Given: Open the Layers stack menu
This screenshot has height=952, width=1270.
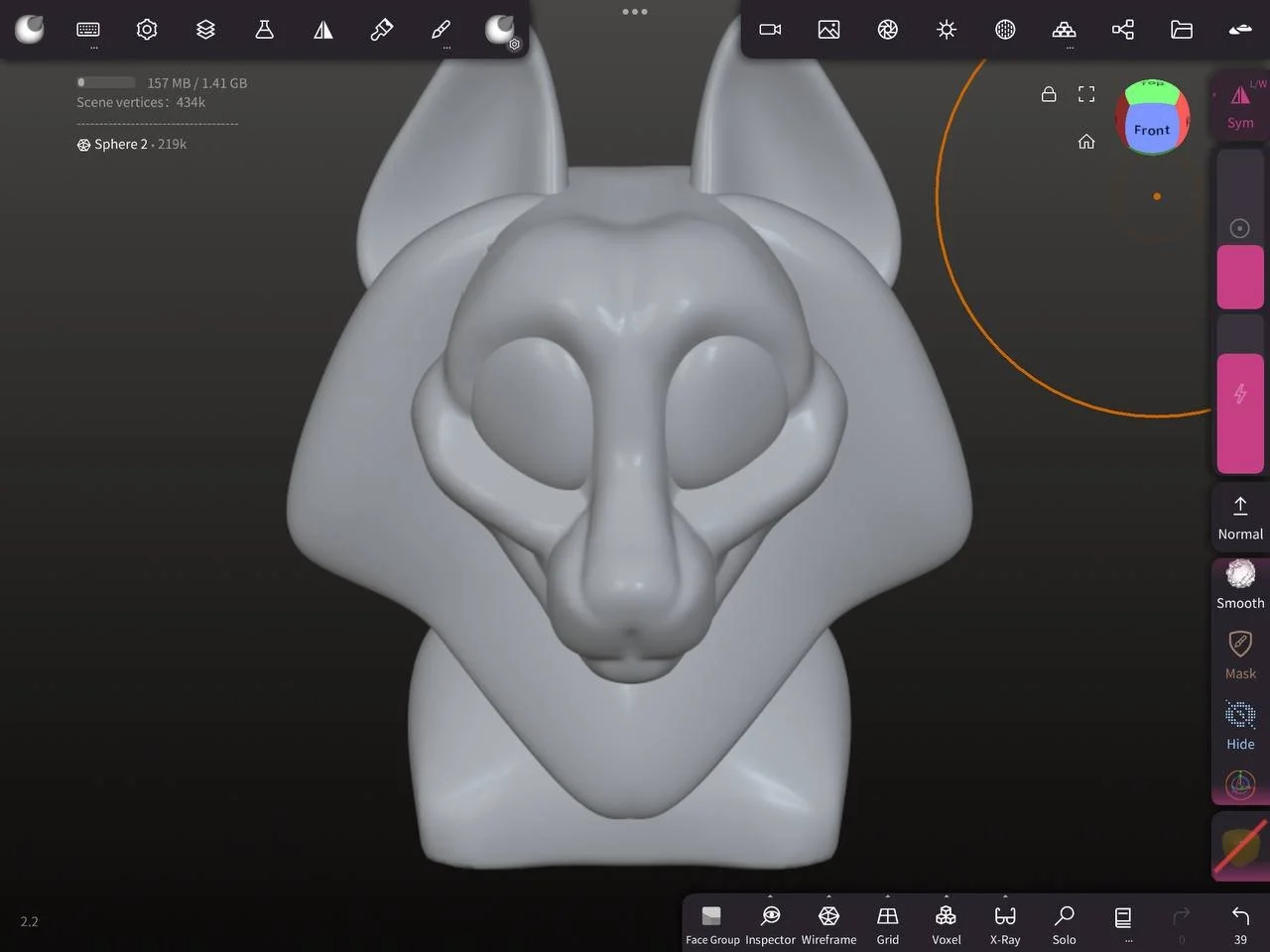Looking at the screenshot, I should tap(205, 30).
